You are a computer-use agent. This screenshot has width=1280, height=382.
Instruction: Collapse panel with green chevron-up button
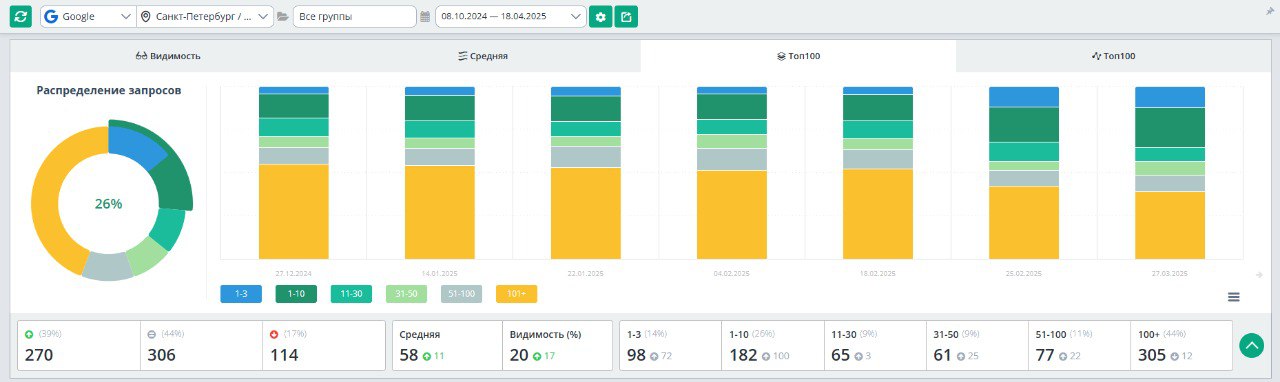pos(1251,346)
